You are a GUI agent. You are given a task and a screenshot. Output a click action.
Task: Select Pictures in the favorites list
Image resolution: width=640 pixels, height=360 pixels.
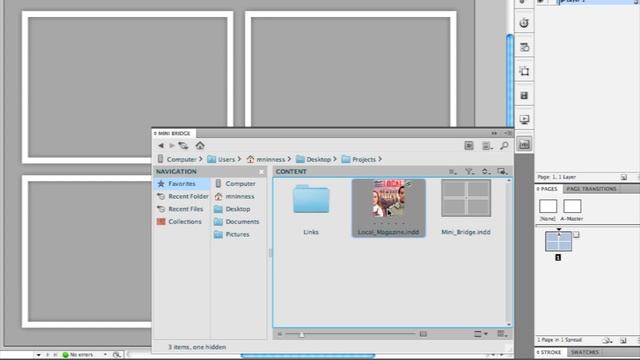tap(232, 234)
